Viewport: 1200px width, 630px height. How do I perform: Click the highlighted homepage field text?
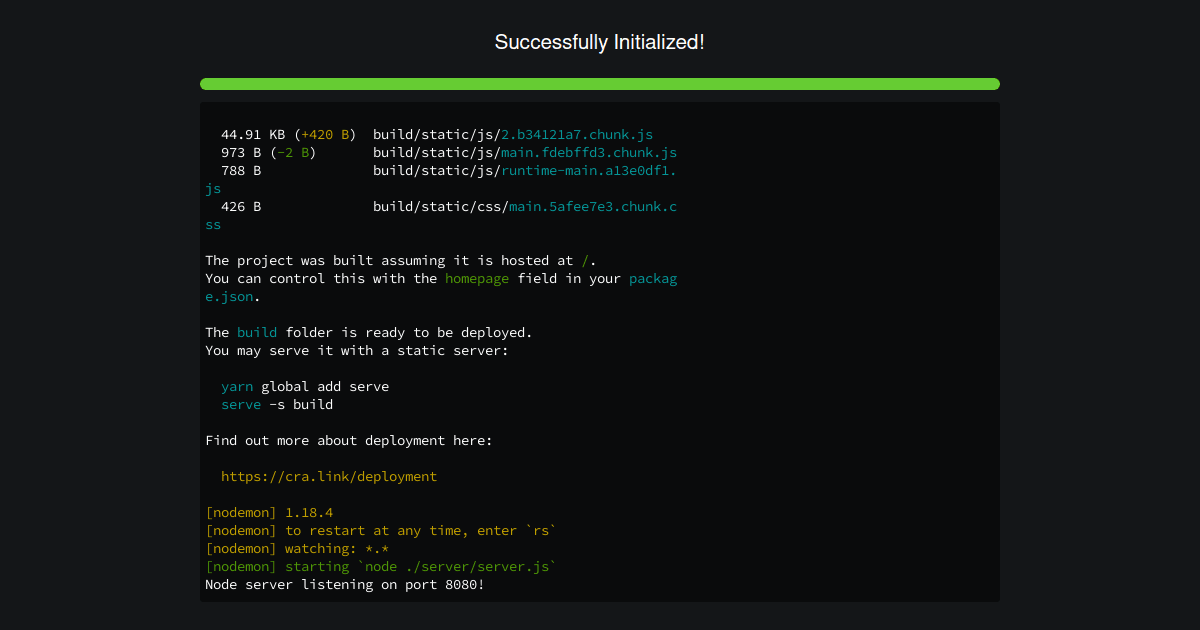477,278
